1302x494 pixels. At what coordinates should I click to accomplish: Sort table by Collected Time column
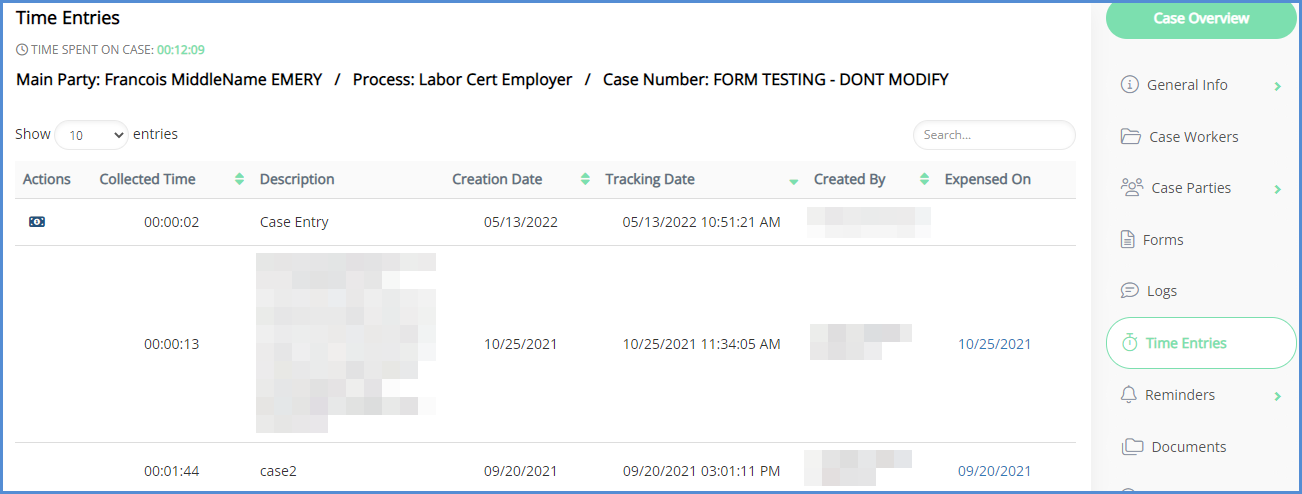(148, 180)
